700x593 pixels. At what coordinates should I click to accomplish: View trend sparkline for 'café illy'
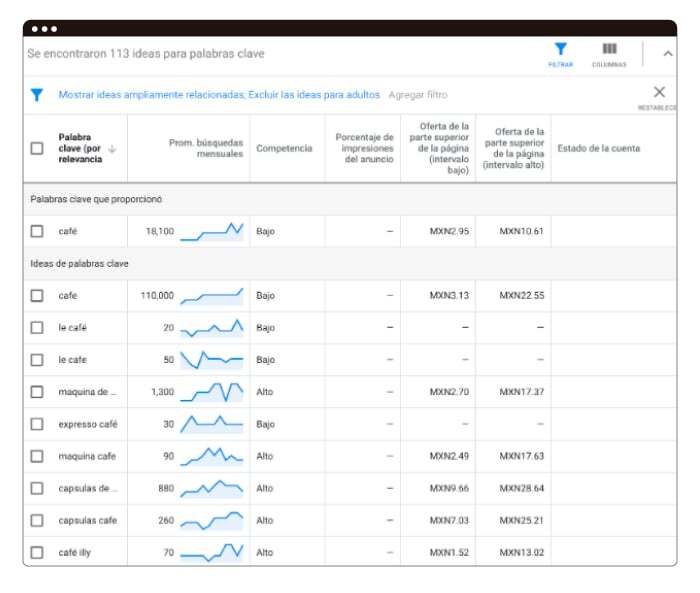click(x=212, y=553)
